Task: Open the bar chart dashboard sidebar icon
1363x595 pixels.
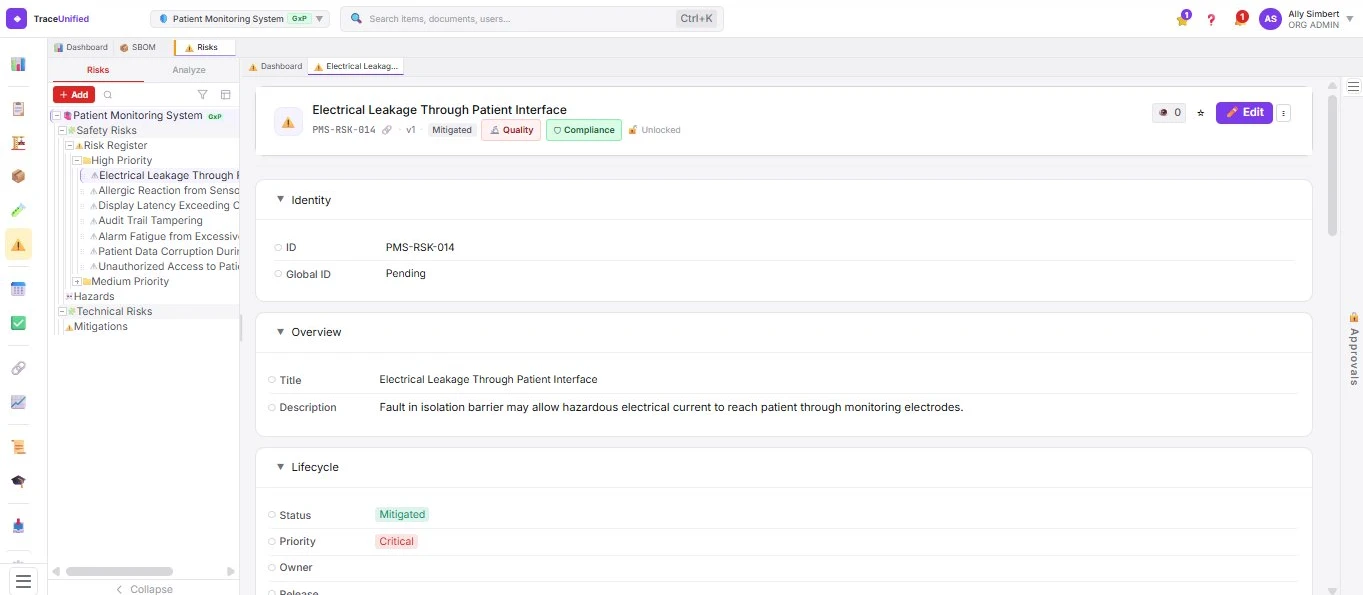Action: pos(18,64)
